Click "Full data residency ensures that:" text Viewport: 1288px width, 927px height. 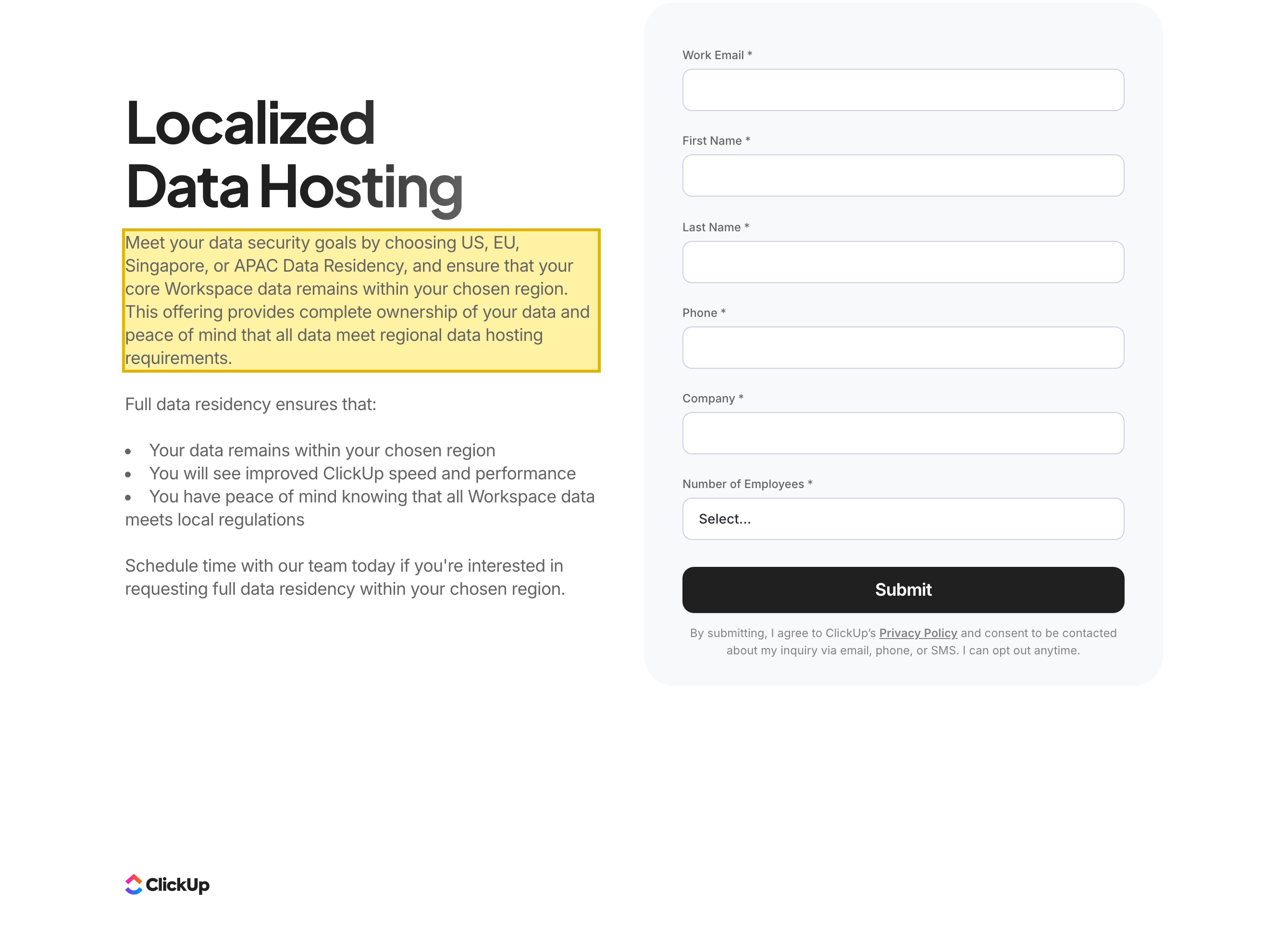tap(250, 404)
